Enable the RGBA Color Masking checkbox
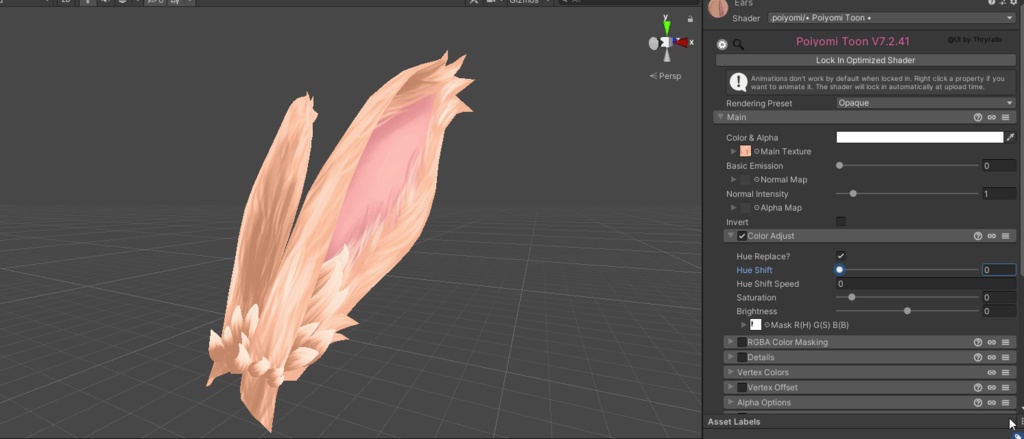Screen dimensions: 1024x439 [x=742, y=342]
